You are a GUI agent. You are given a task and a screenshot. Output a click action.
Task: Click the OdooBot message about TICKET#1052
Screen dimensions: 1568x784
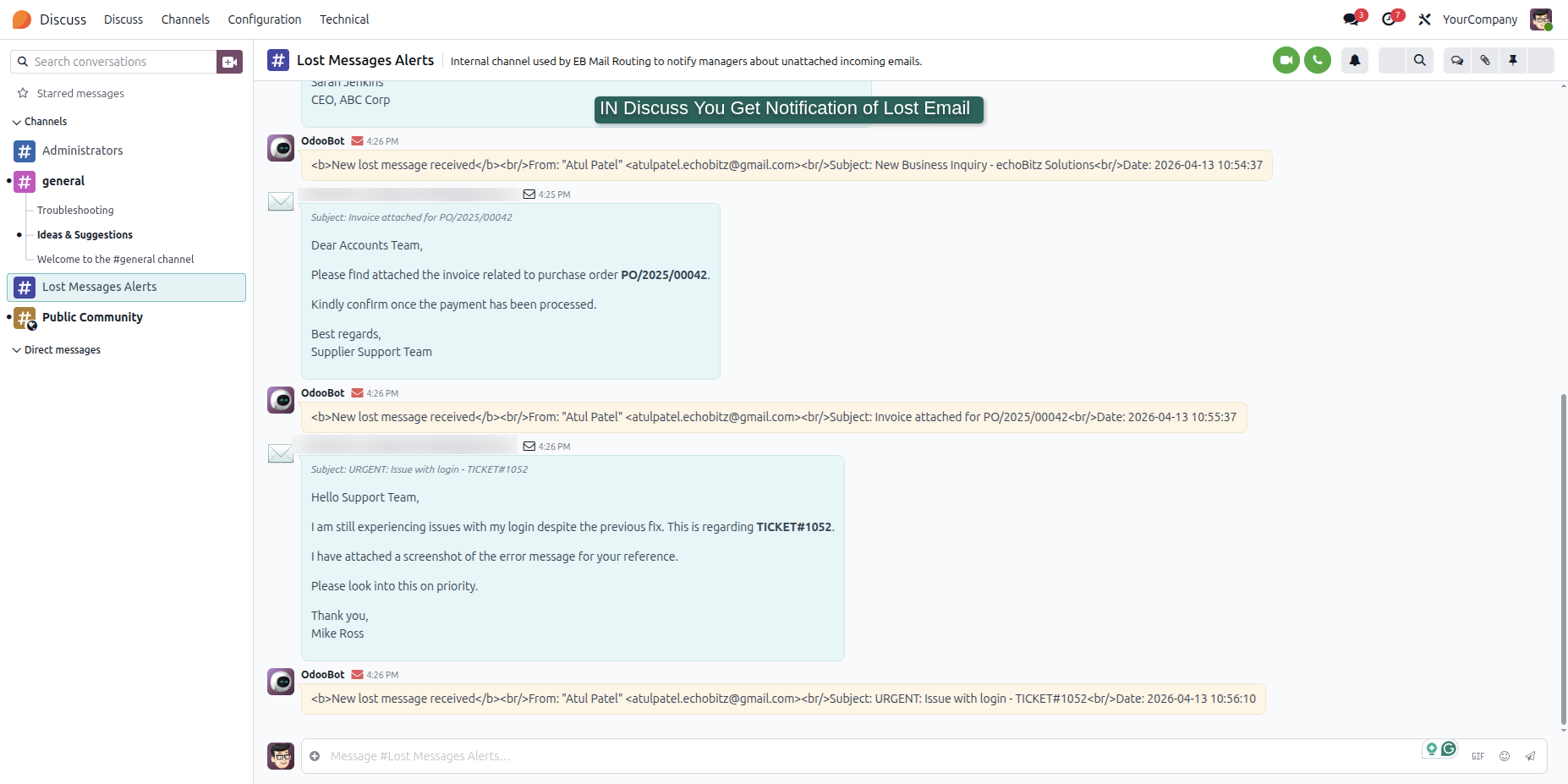coord(783,699)
